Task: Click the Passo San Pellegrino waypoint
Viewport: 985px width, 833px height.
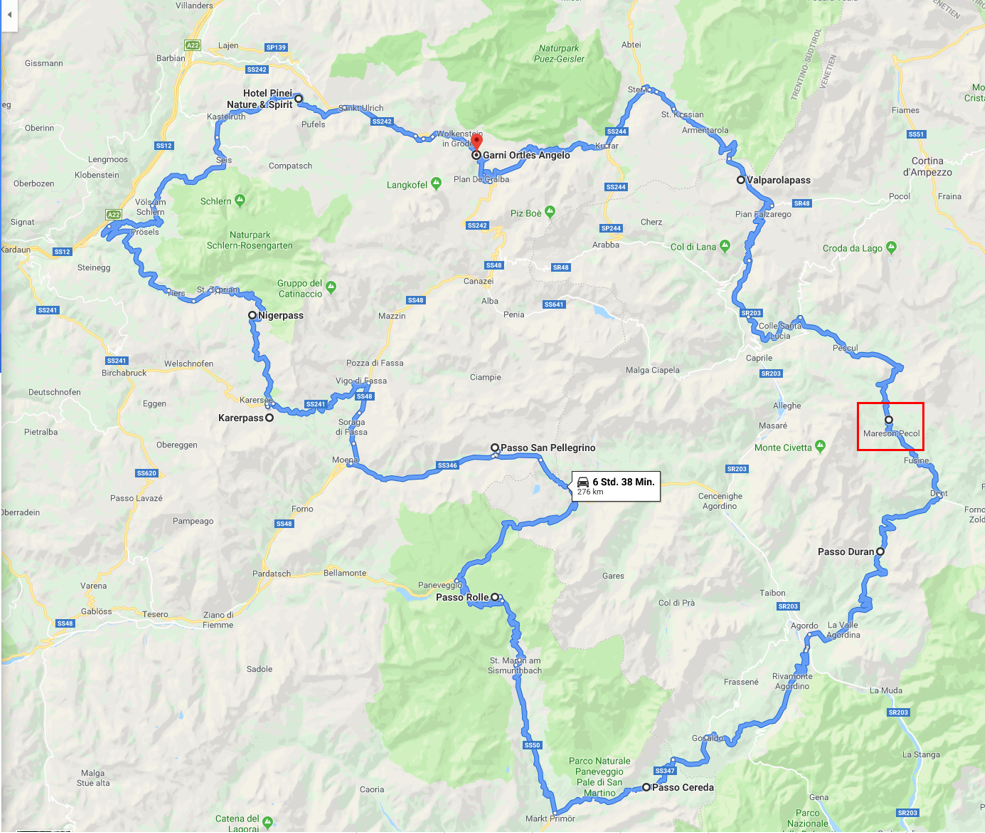Action: (x=495, y=447)
